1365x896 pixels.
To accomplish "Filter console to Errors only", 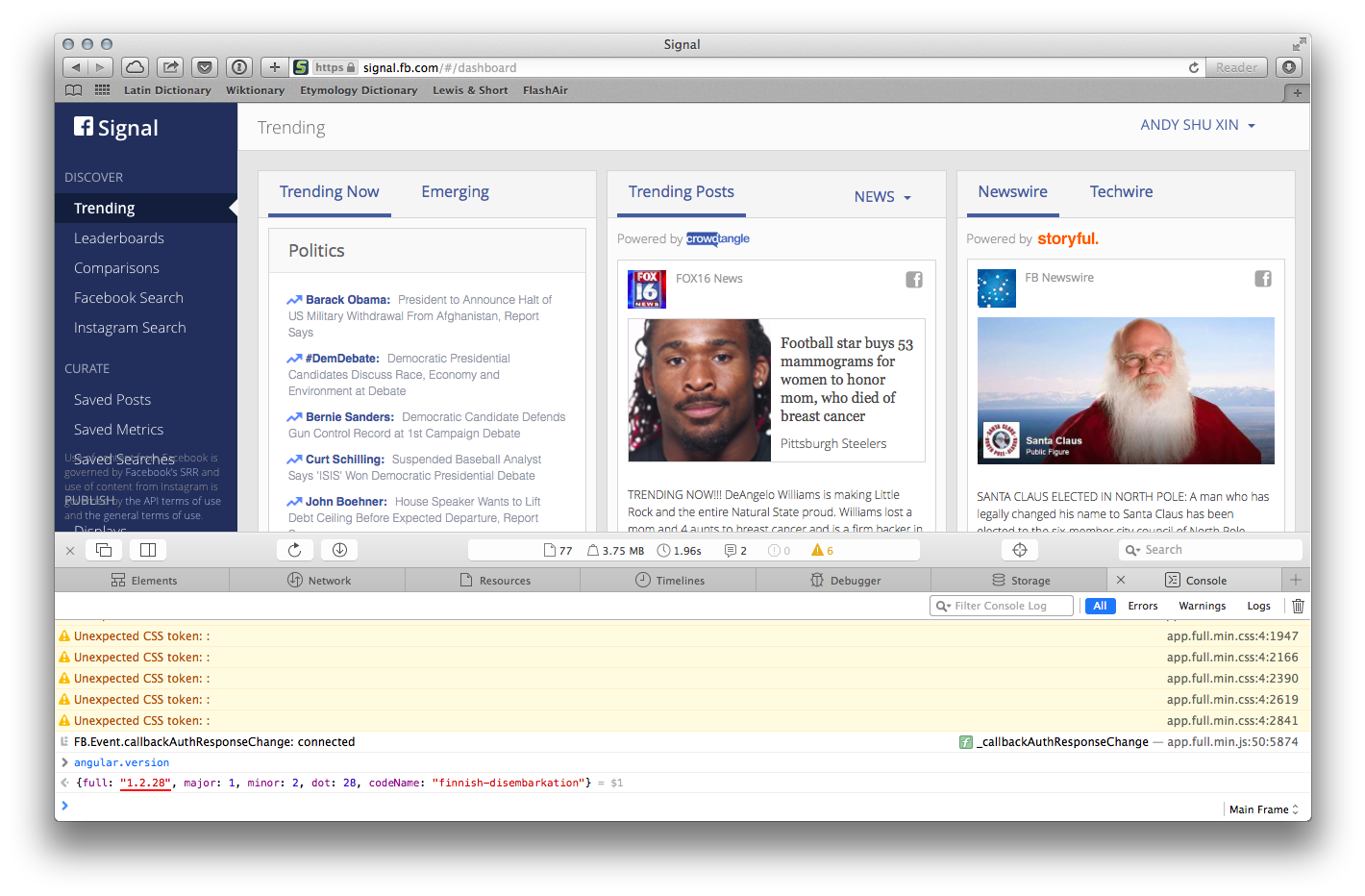I will point(1143,606).
